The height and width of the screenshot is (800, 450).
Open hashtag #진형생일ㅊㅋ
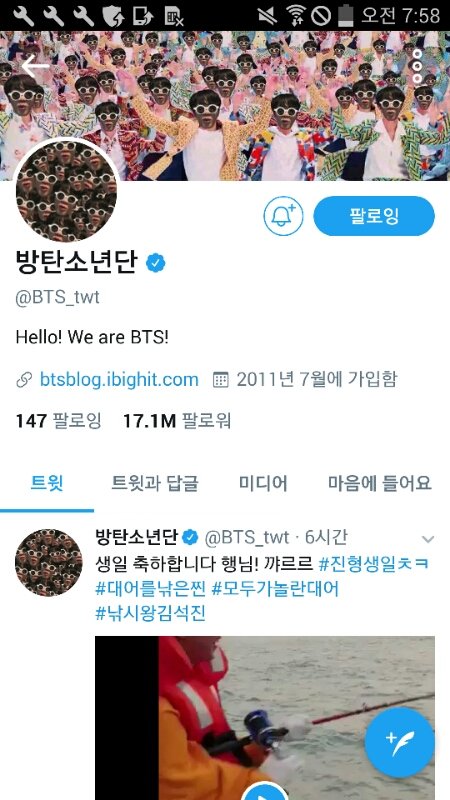pyautogui.click(x=374, y=564)
